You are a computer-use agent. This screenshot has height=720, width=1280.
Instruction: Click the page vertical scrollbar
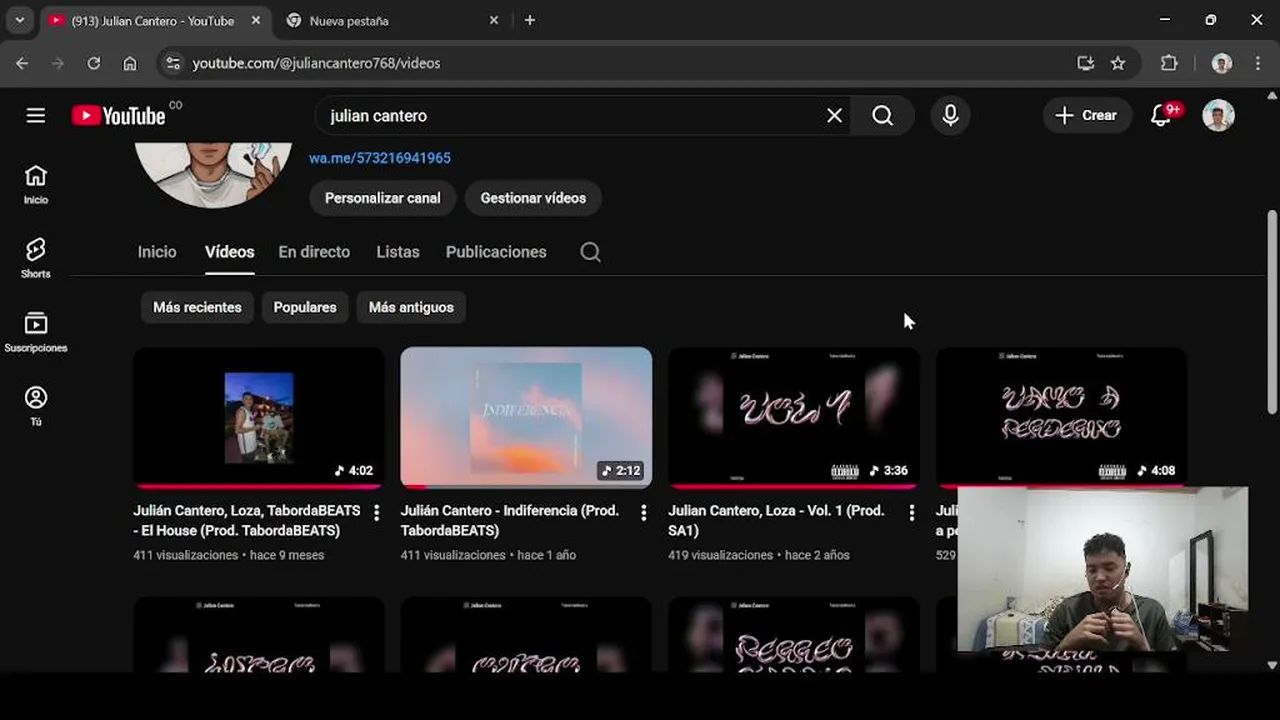[1272, 310]
